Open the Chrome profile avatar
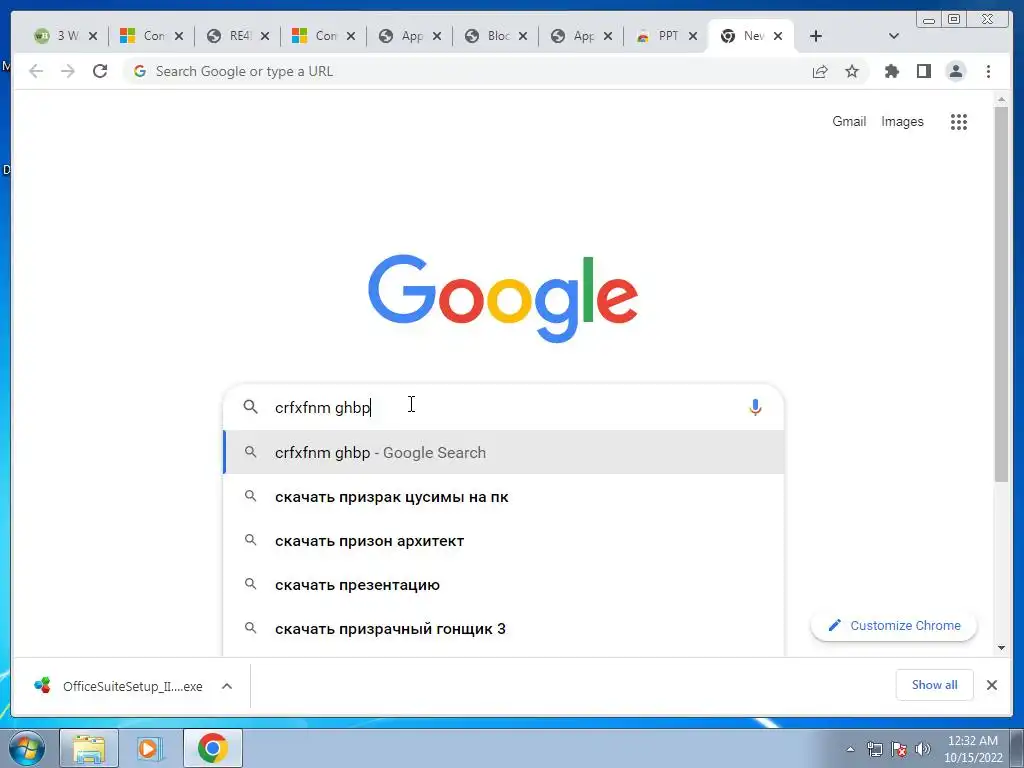The height and width of the screenshot is (768, 1024). click(955, 71)
